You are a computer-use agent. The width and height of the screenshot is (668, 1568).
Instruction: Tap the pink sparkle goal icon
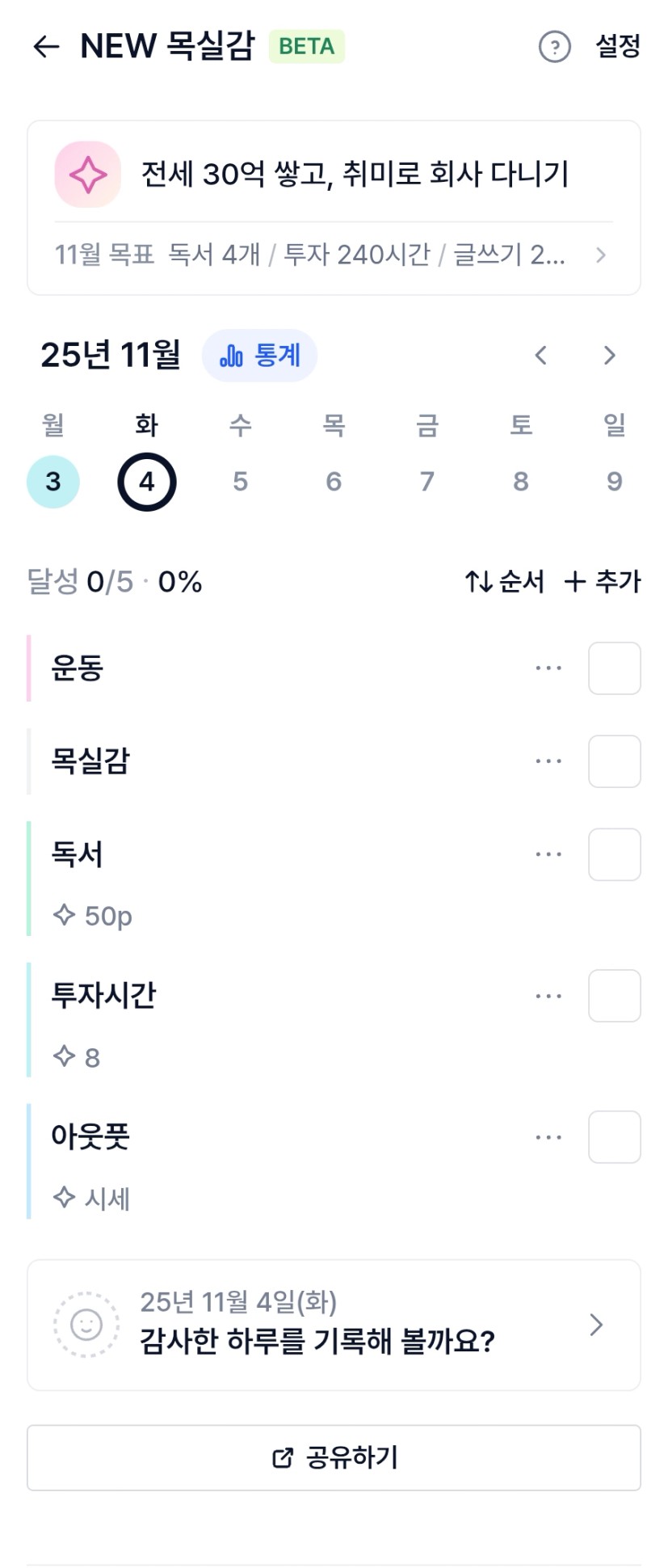[x=87, y=175]
